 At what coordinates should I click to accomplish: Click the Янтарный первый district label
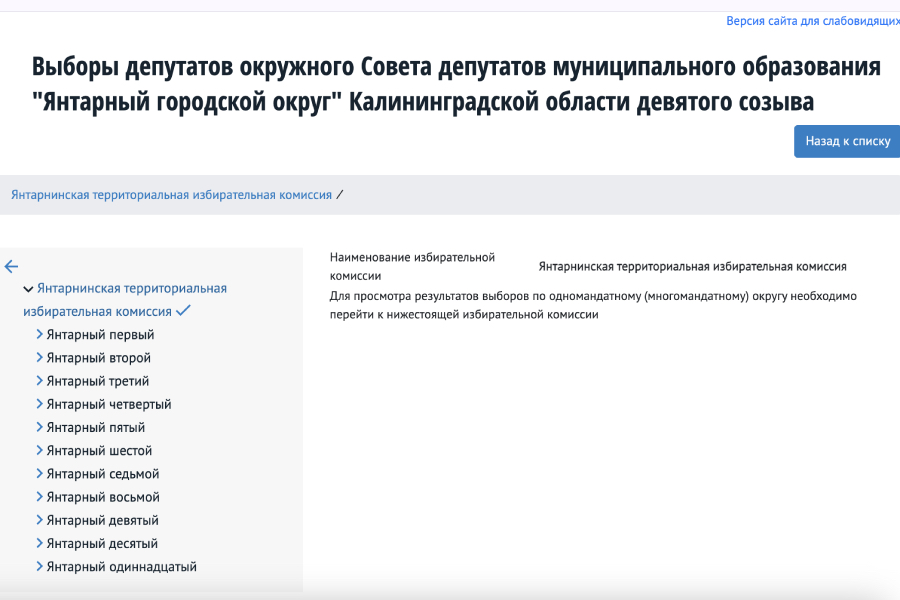[100, 335]
